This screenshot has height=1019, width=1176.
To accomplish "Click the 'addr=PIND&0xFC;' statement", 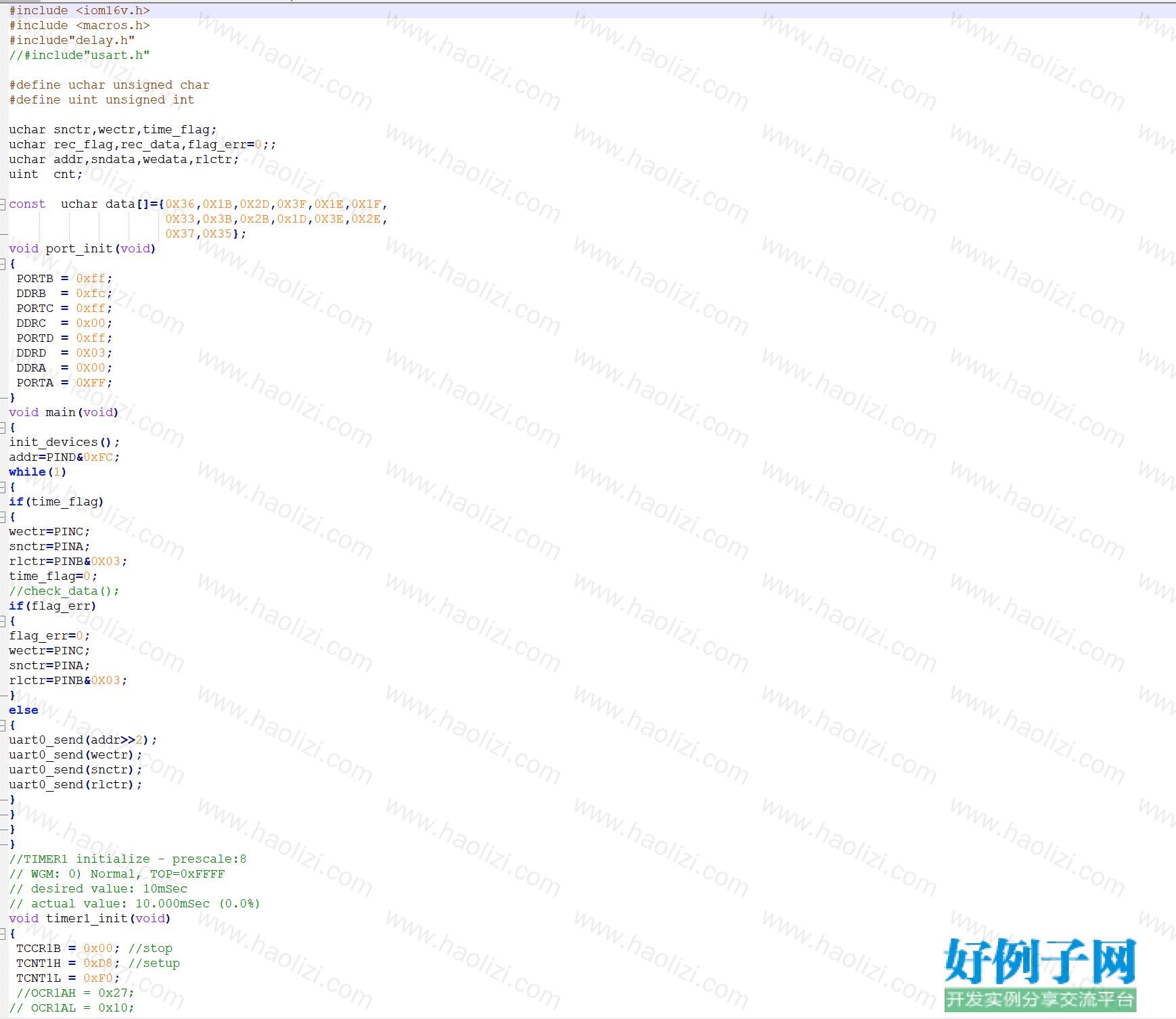I will 64,457.
